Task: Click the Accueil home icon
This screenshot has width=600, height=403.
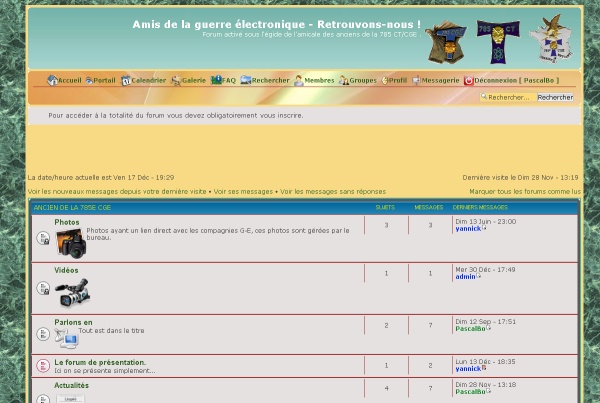Action: click(x=52, y=81)
